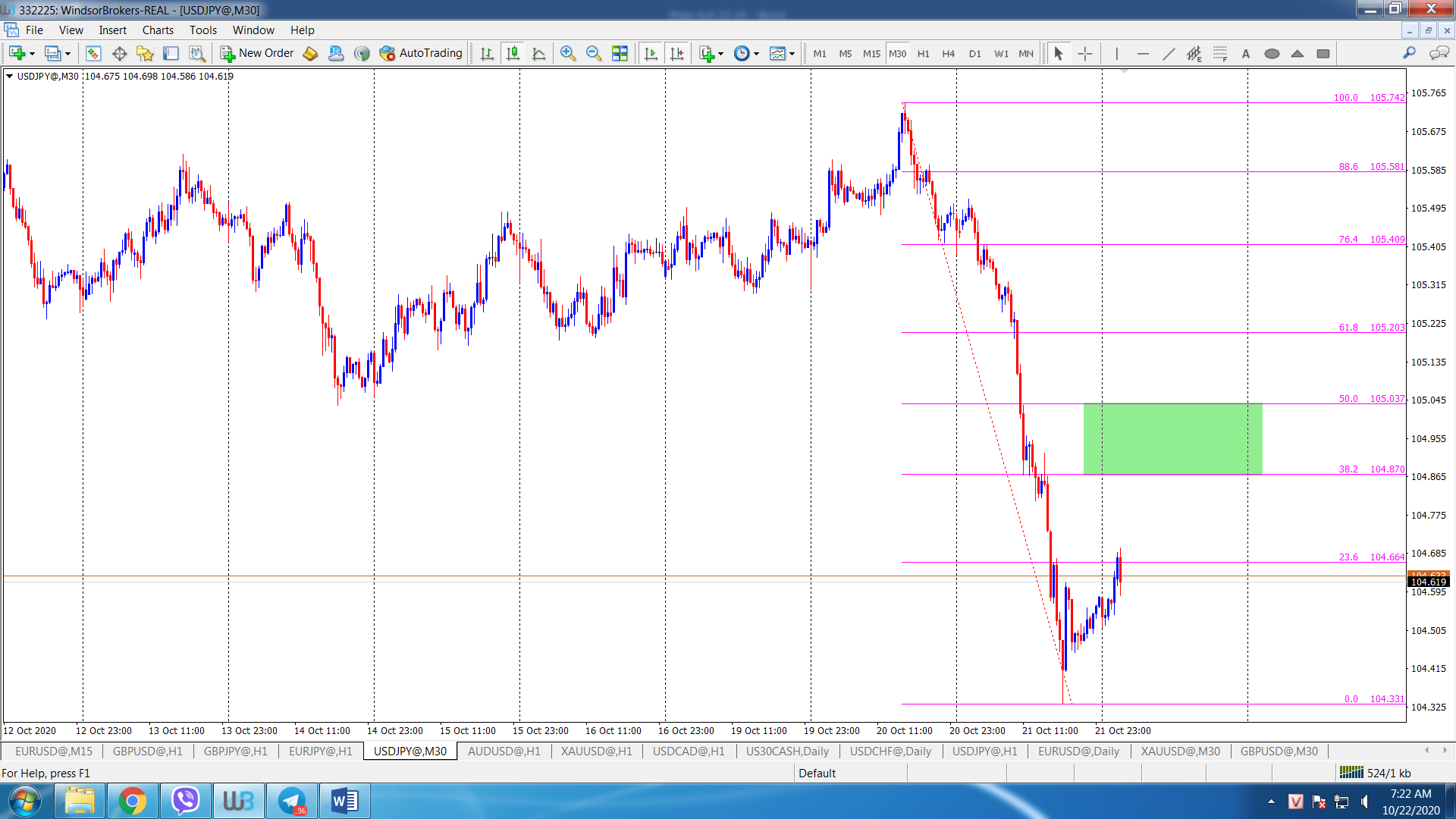Click the MetaEditor icon
Screen dimensions: 1456x819
tap(310, 53)
